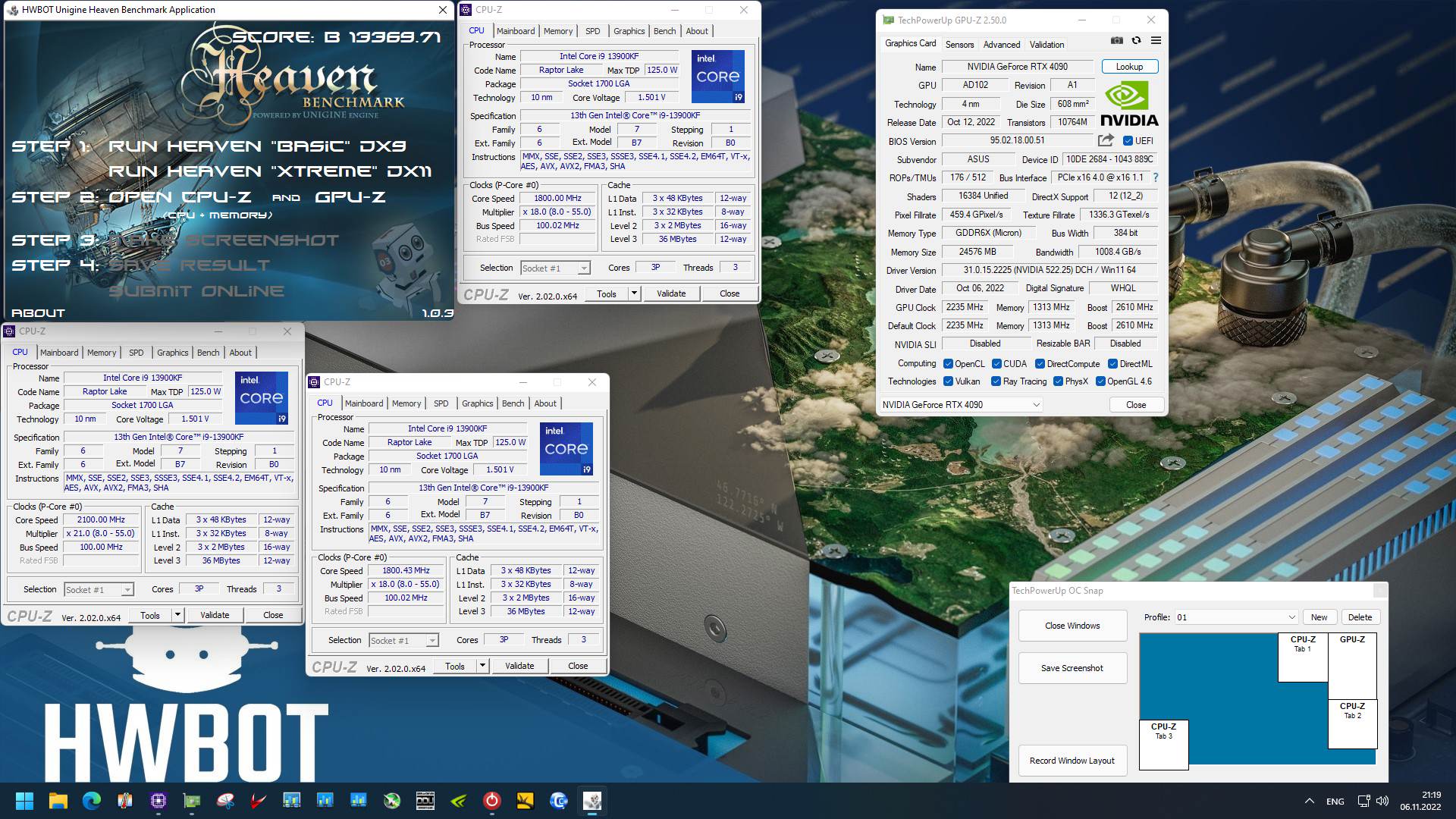The width and height of the screenshot is (1456, 819).
Task: Open Bench tab in front CPU-Z window
Action: pyautogui.click(x=513, y=403)
